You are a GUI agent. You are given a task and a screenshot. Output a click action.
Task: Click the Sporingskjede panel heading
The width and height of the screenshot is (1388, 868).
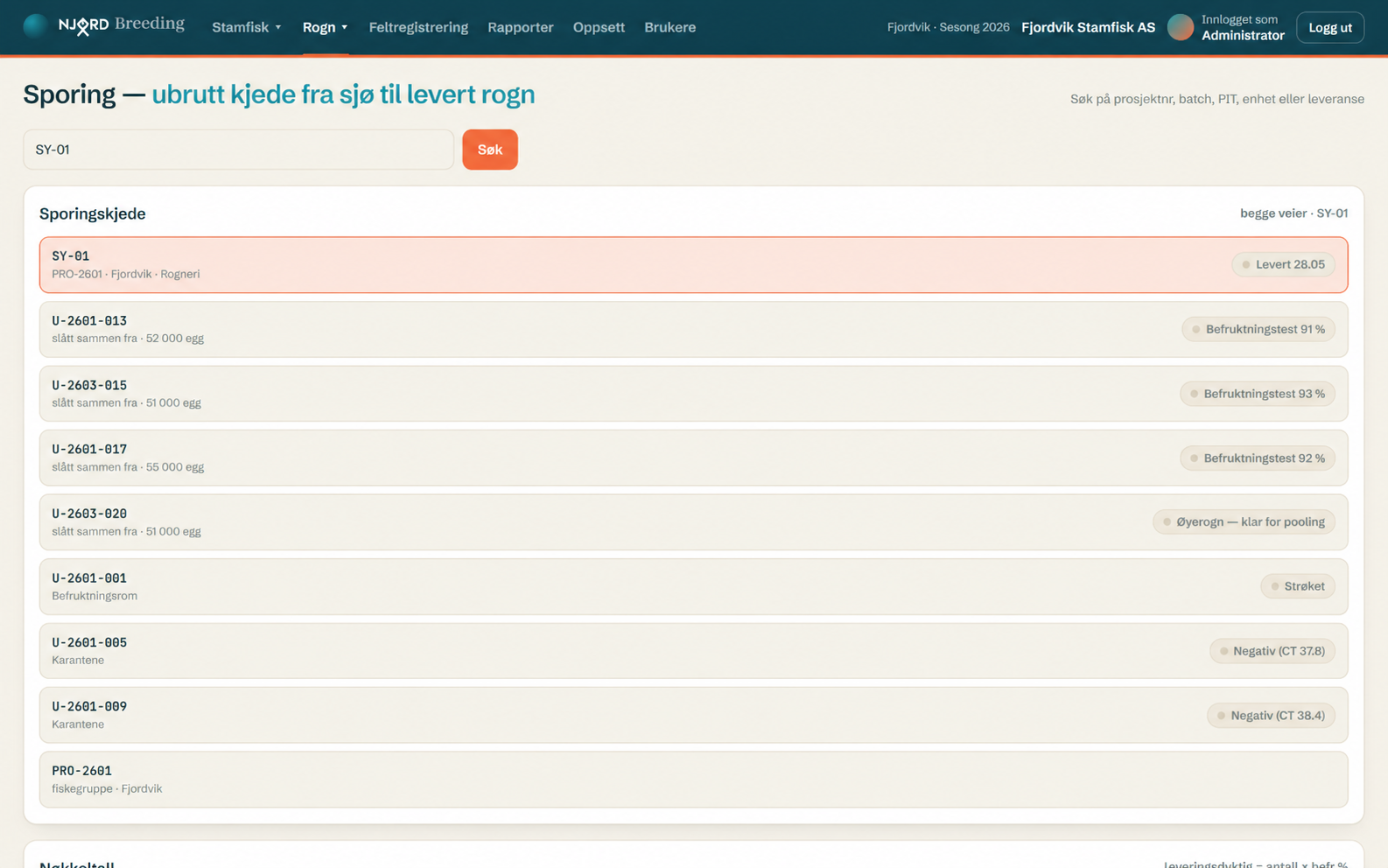[x=93, y=213]
